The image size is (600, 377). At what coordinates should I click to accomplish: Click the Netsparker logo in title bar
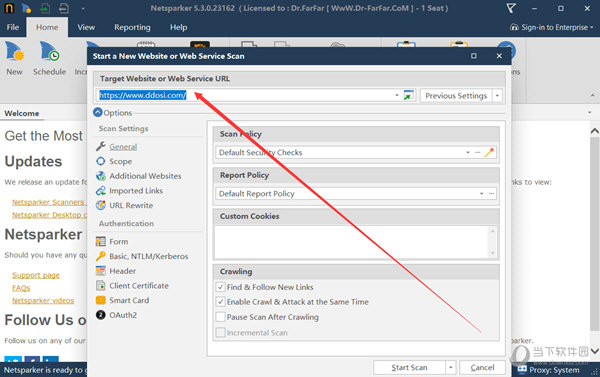point(9,8)
